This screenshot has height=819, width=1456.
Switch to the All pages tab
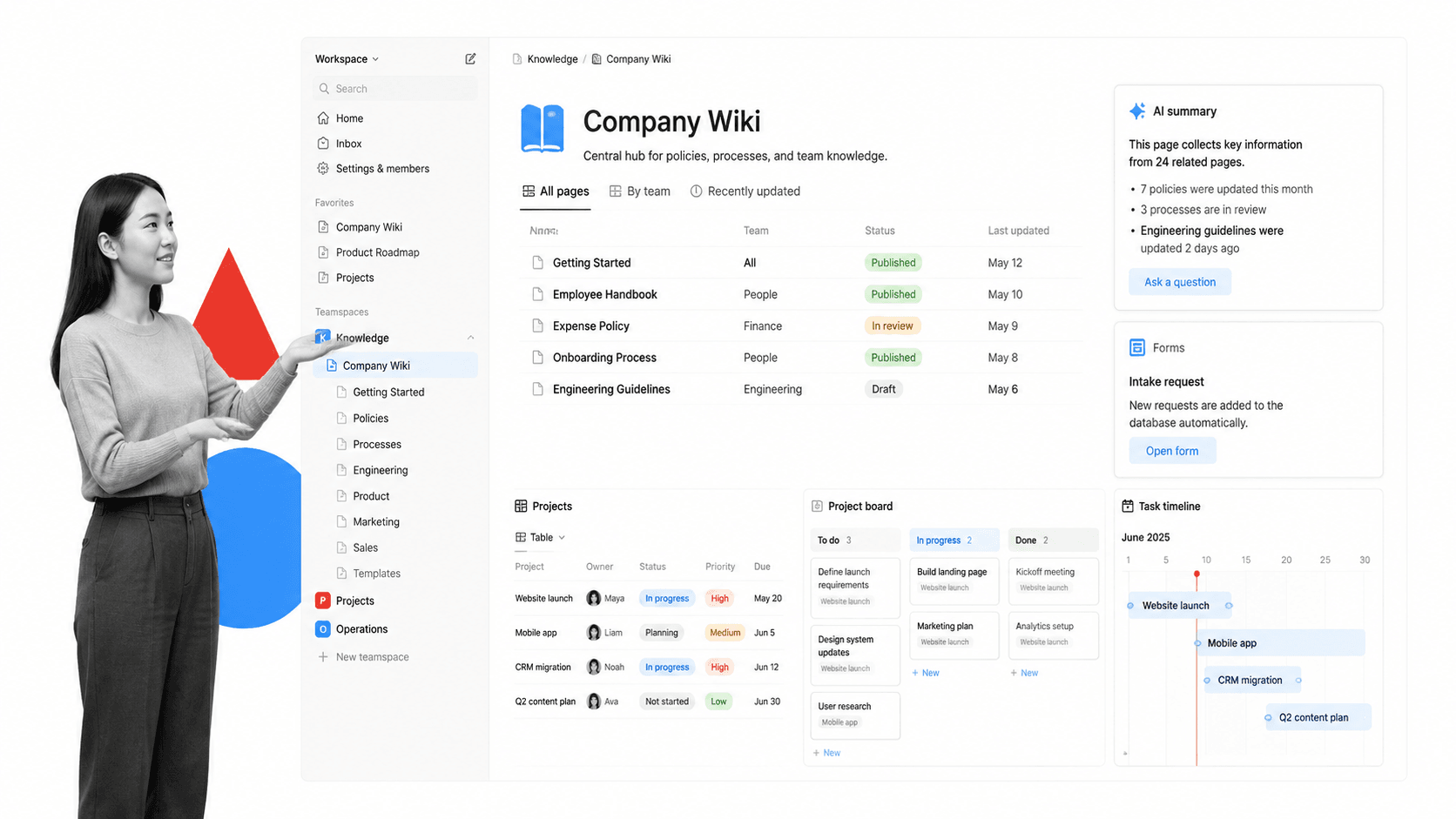[x=556, y=191]
